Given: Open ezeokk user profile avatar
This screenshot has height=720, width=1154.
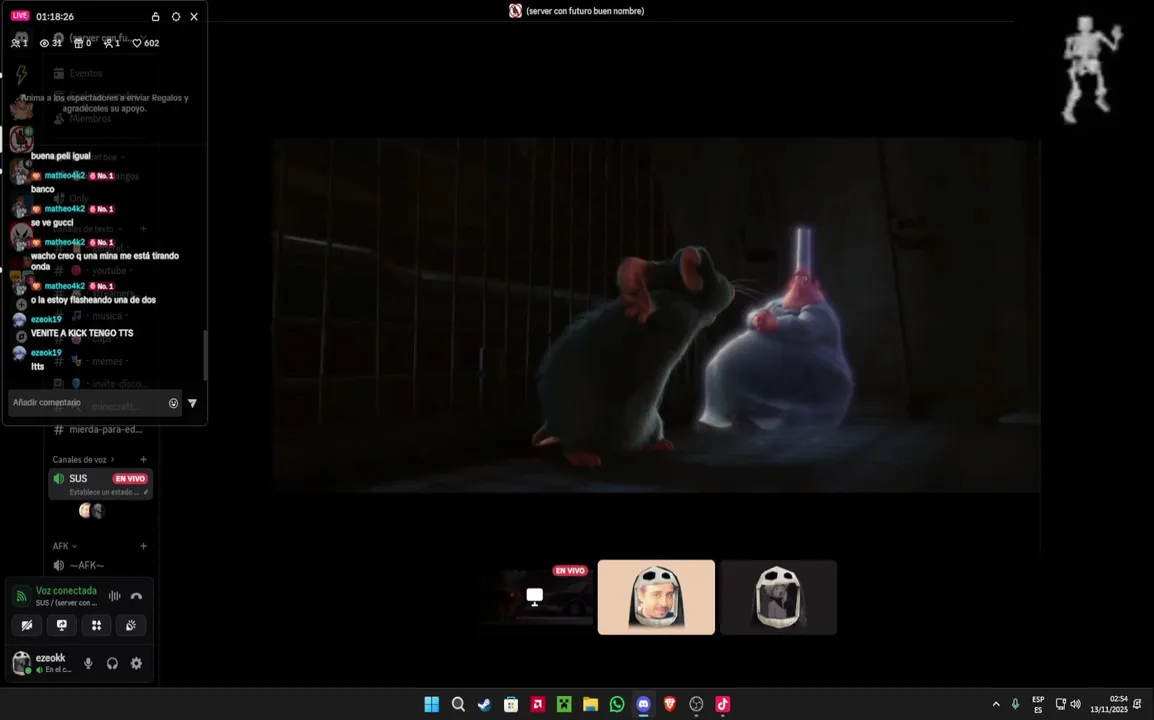Looking at the screenshot, I should (22, 663).
